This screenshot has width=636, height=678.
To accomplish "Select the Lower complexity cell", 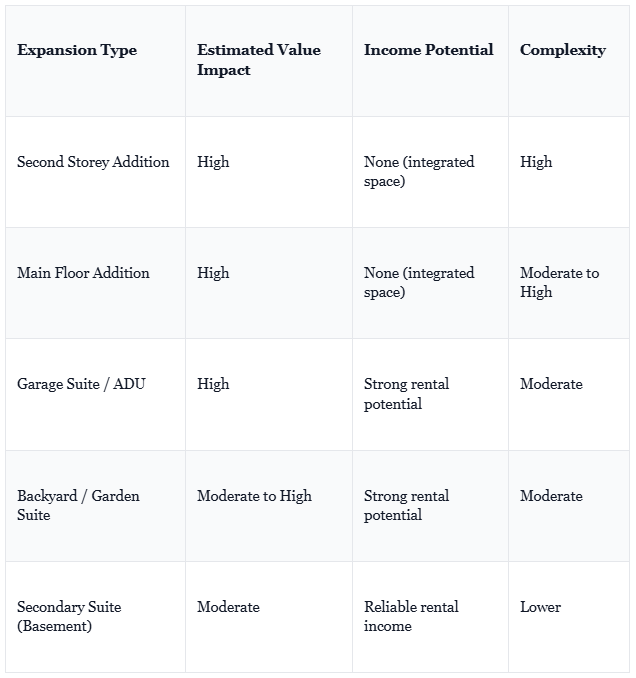I will click(540, 607).
